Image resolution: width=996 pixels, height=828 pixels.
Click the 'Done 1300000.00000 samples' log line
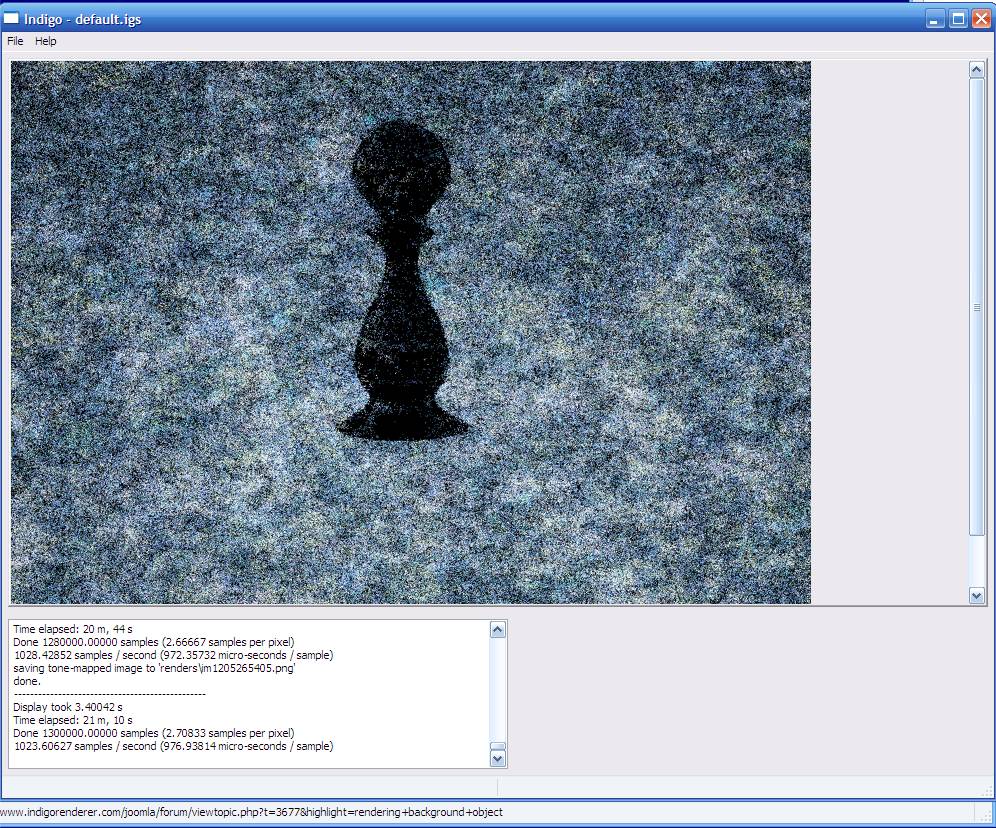coord(153,733)
